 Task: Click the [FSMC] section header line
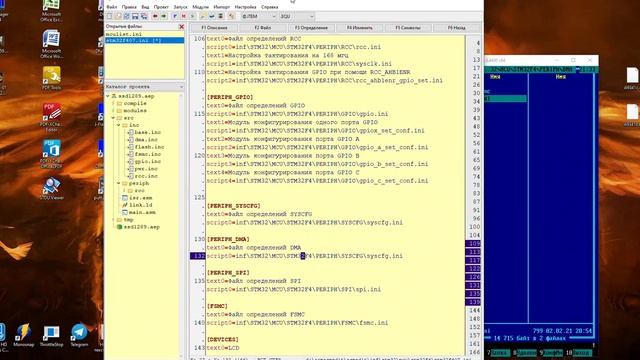tap(217, 306)
